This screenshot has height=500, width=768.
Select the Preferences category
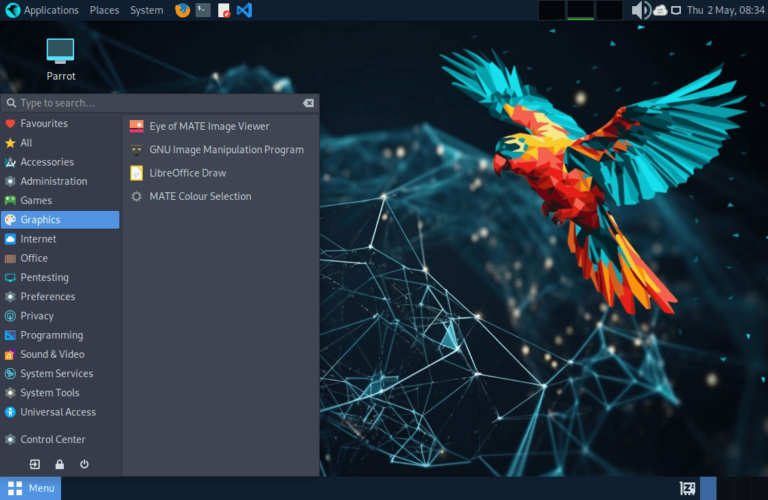[x=60, y=296]
